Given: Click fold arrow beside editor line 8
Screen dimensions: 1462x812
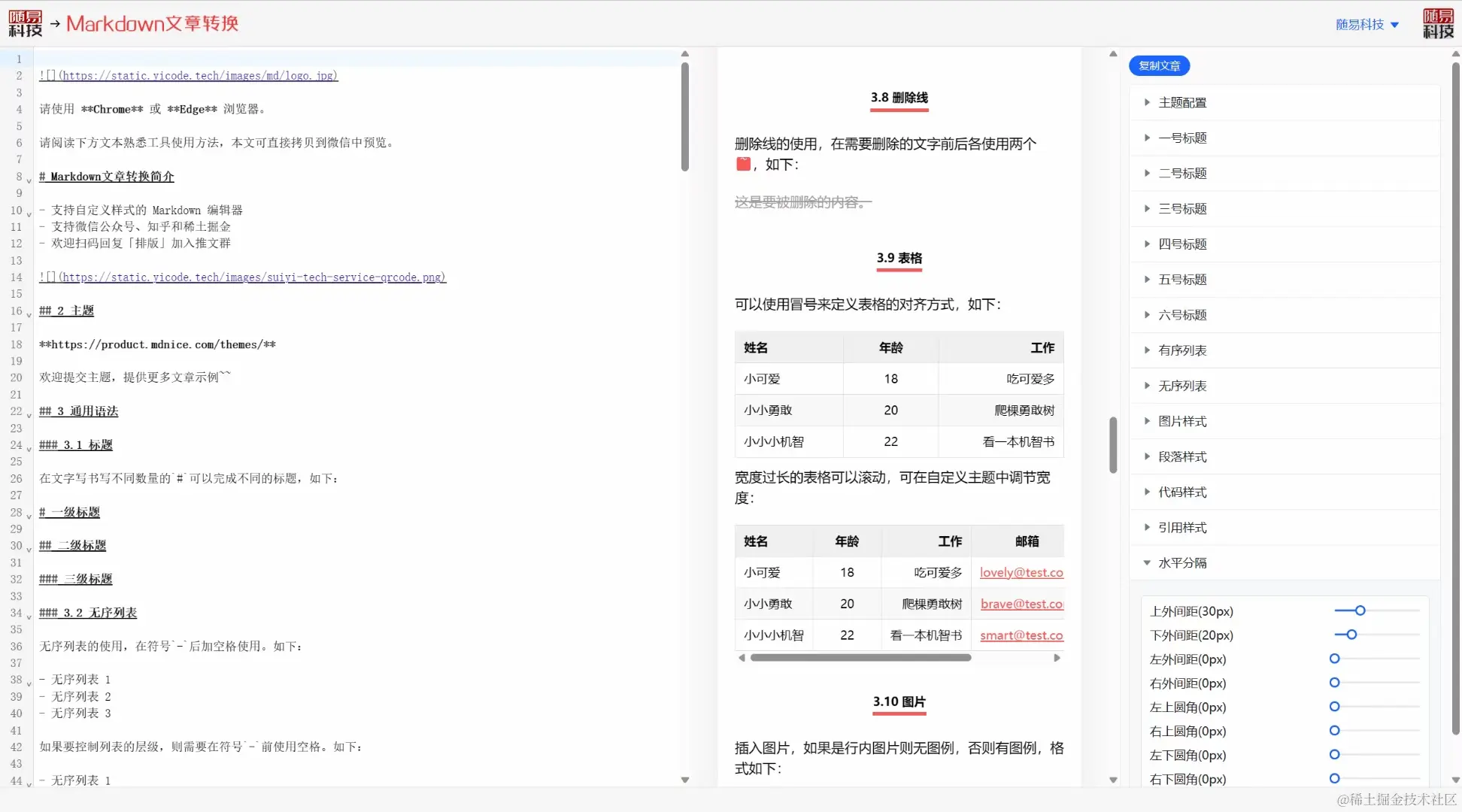Looking at the screenshot, I should pos(29,180).
